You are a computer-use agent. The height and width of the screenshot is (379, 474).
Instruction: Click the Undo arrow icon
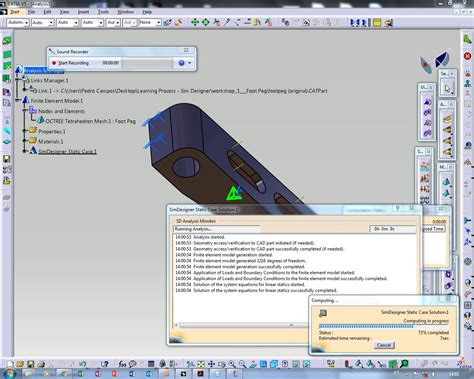(x=83, y=364)
